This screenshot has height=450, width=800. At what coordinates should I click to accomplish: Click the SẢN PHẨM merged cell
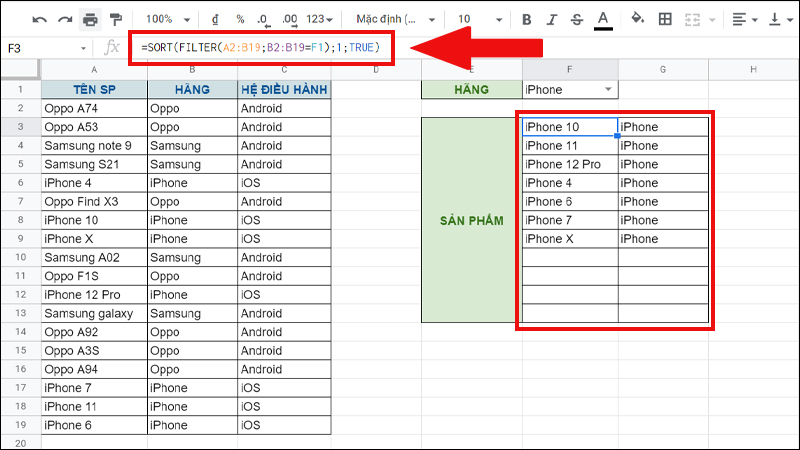pyautogui.click(x=471, y=220)
